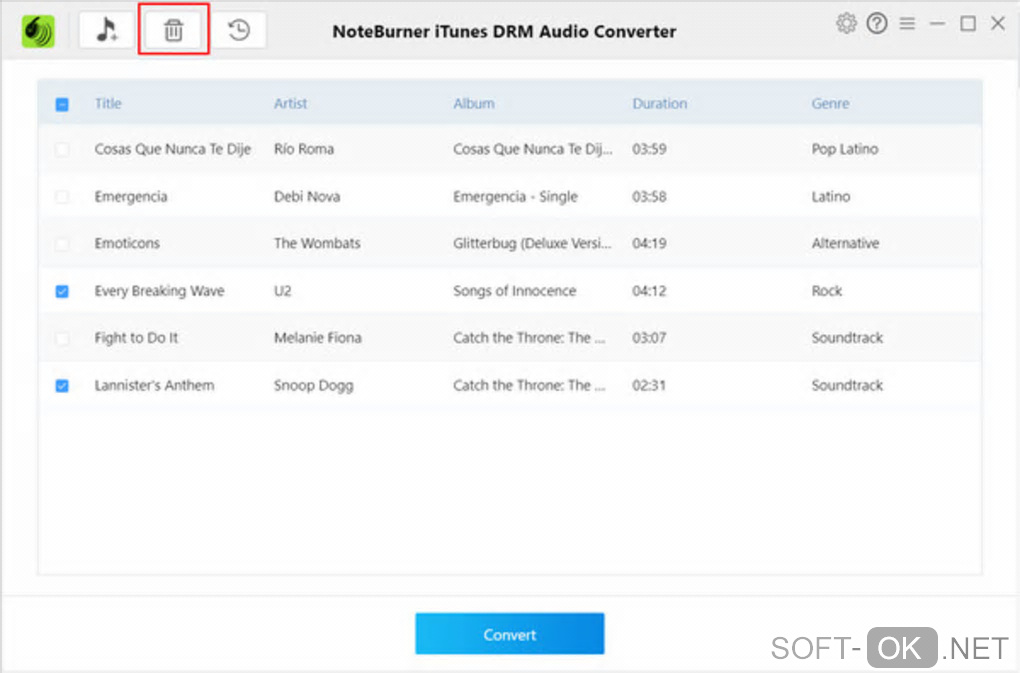The width and height of the screenshot is (1020, 673).
Task: Select the title Emergencia
Action: tap(131, 196)
